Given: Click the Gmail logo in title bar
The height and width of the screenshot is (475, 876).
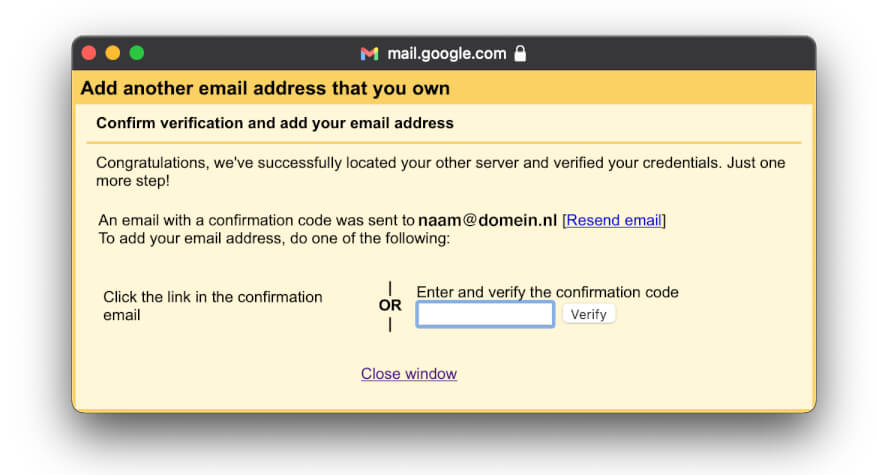Looking at the screenshot, I should point(369,54).
